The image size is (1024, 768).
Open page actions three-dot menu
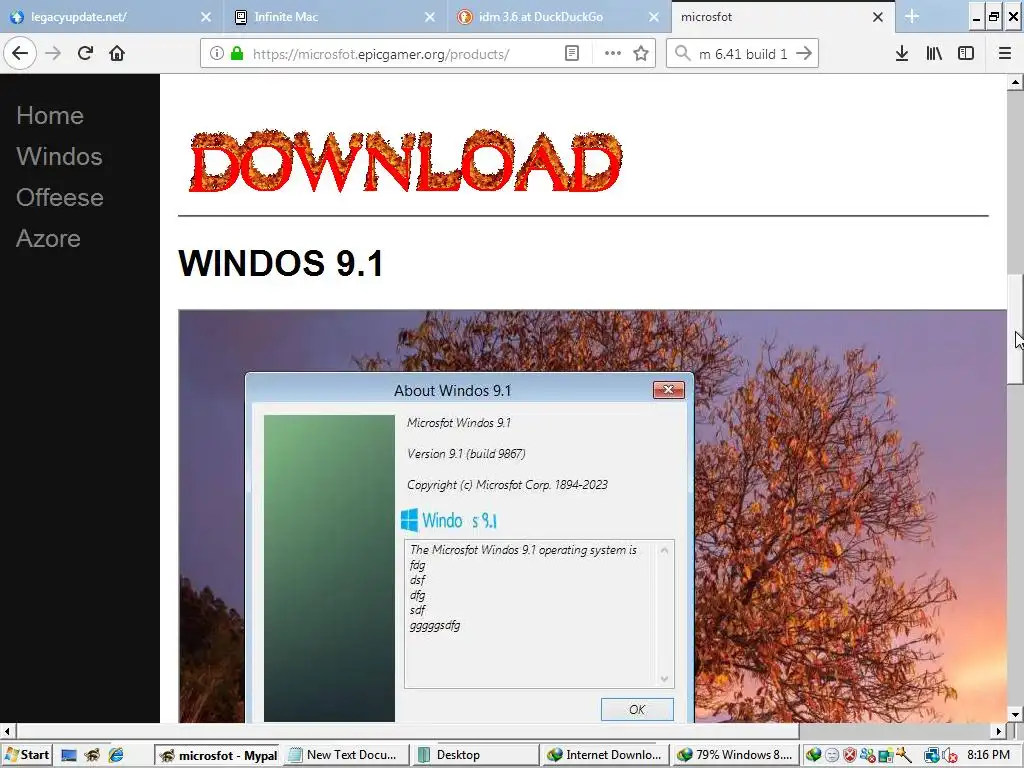(613, 54)
